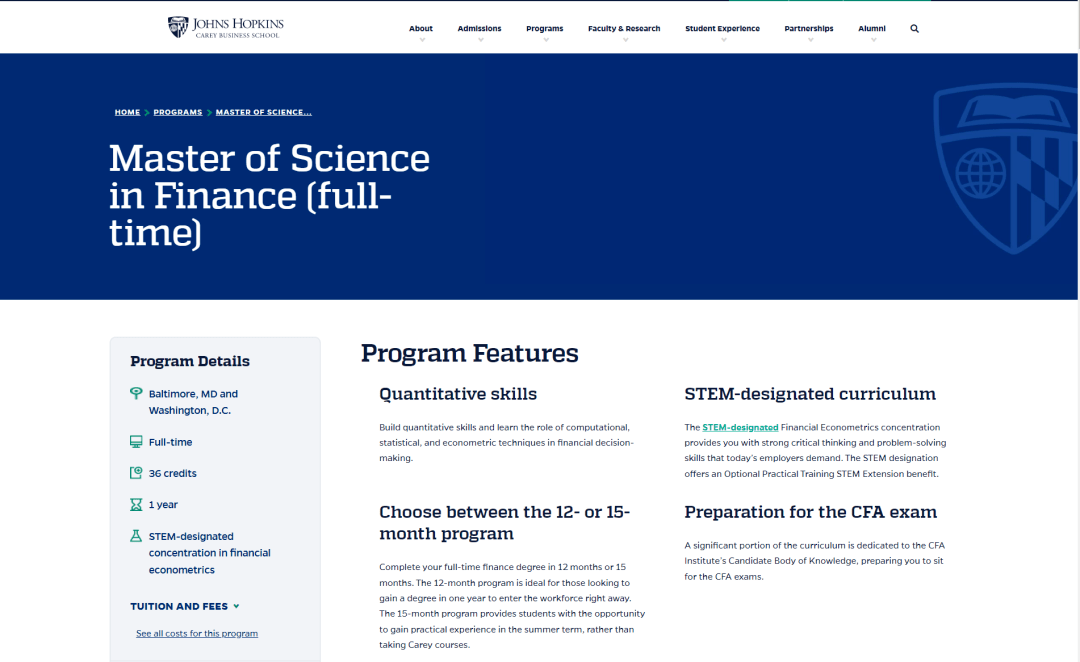This screenshot has width=1080, height=662.
Task: Expand the About menu chevron
Action: [421, 41]
